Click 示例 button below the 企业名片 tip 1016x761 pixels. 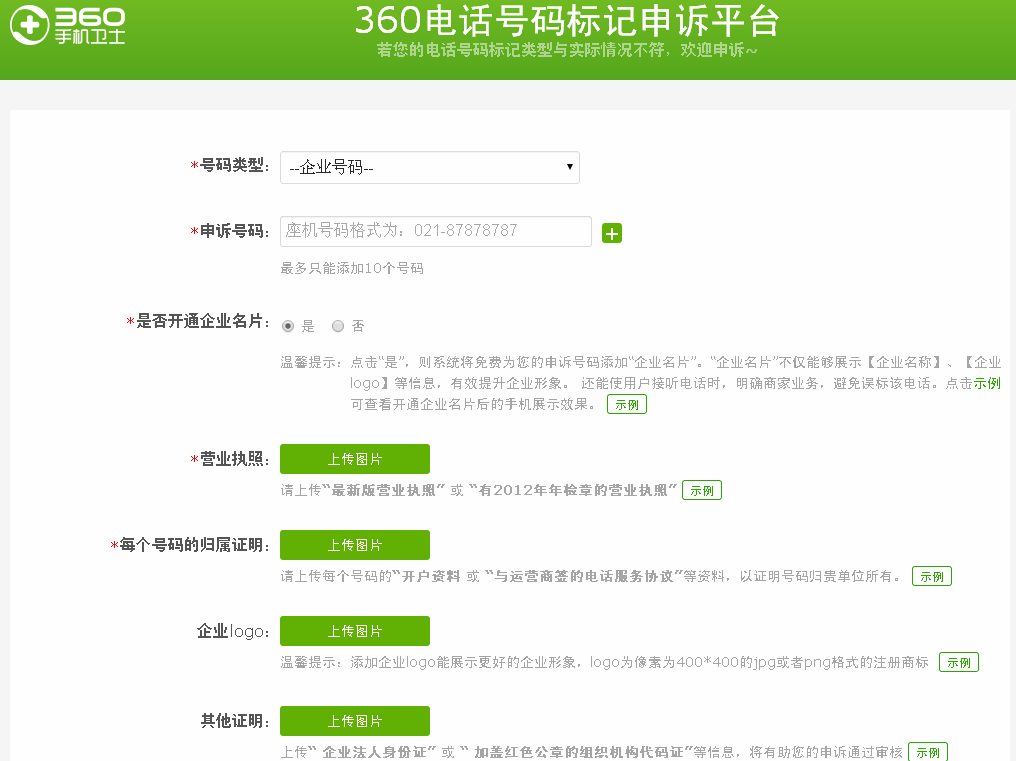626,404
